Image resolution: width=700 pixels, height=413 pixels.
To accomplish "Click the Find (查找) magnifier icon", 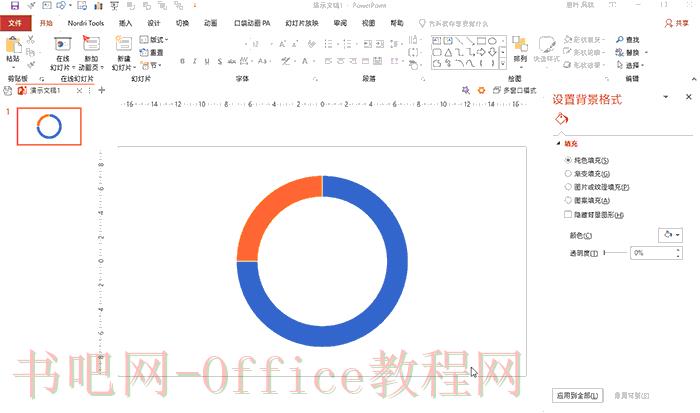I will pos(620,40).
